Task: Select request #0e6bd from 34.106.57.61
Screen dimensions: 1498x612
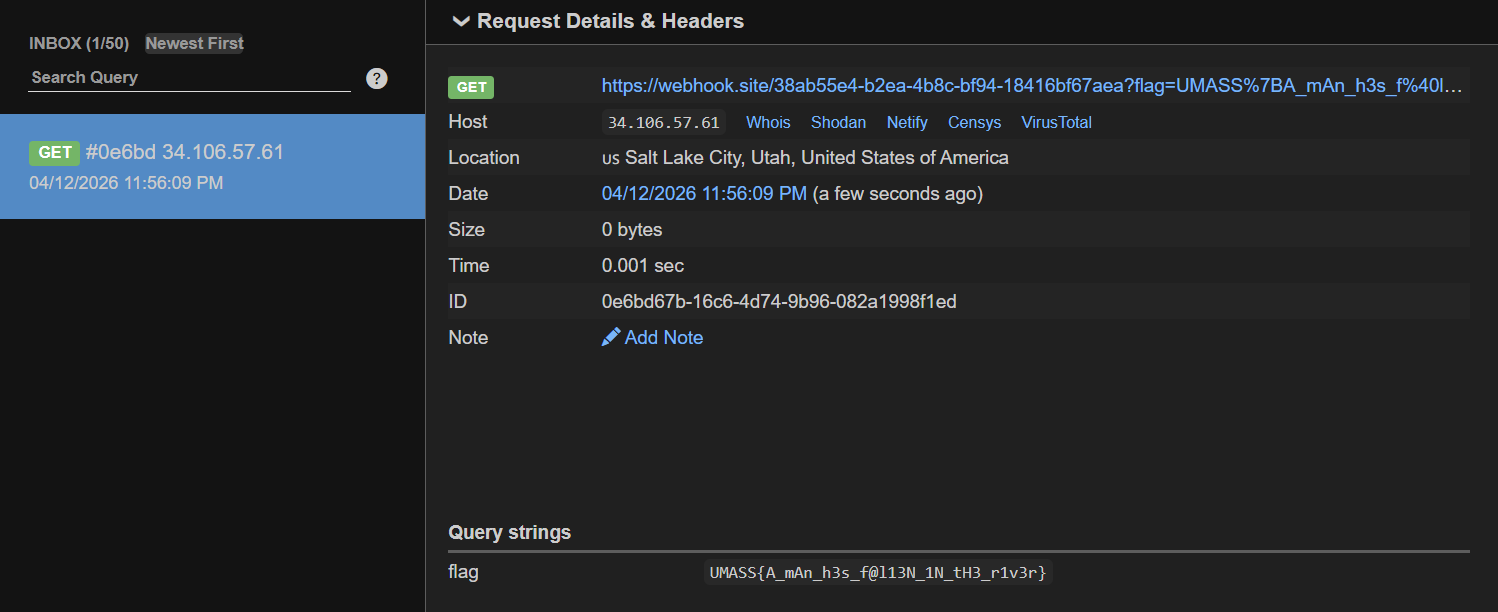Action: click(184, 152)
